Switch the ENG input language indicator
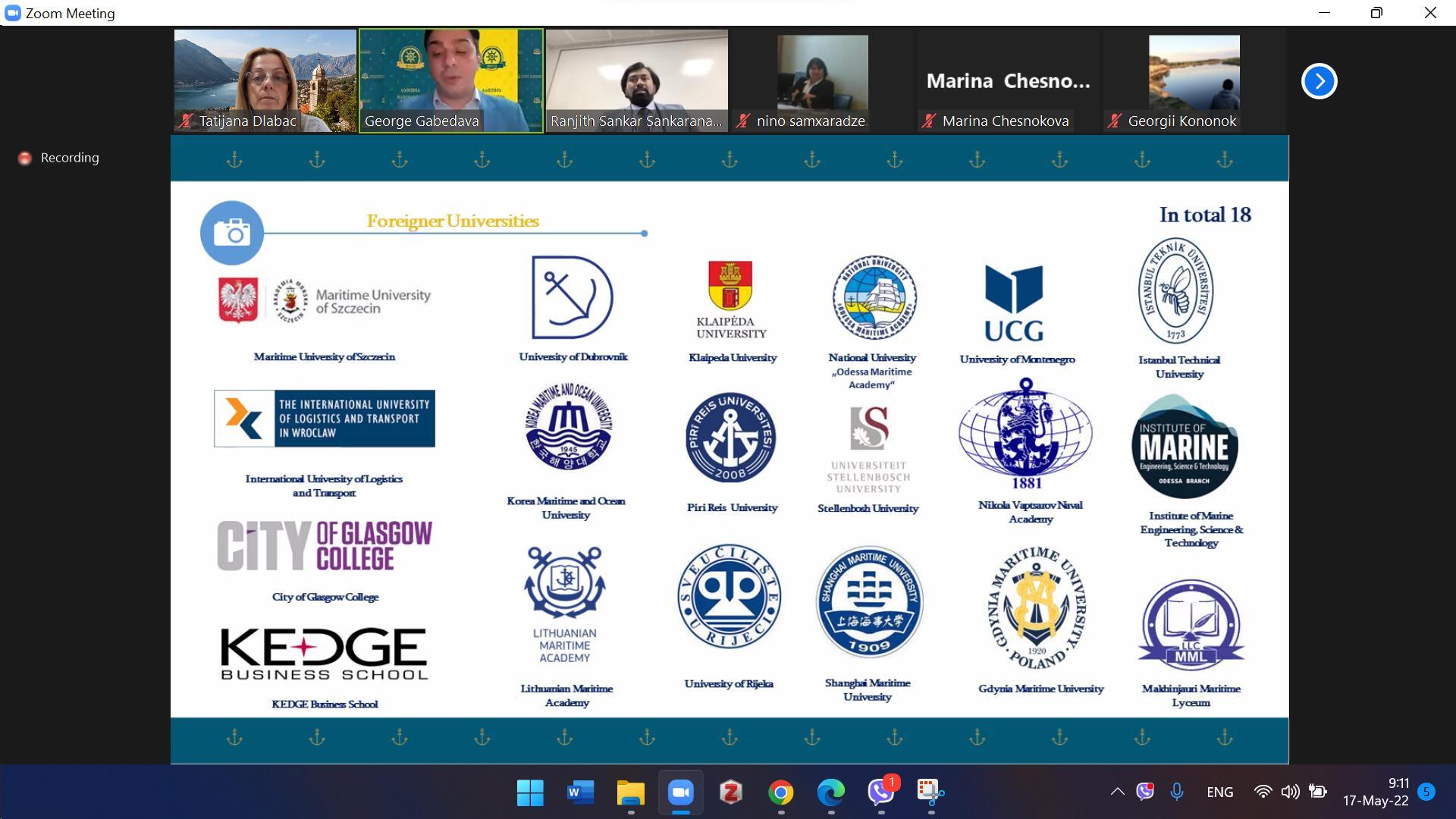 point(1219,792)
